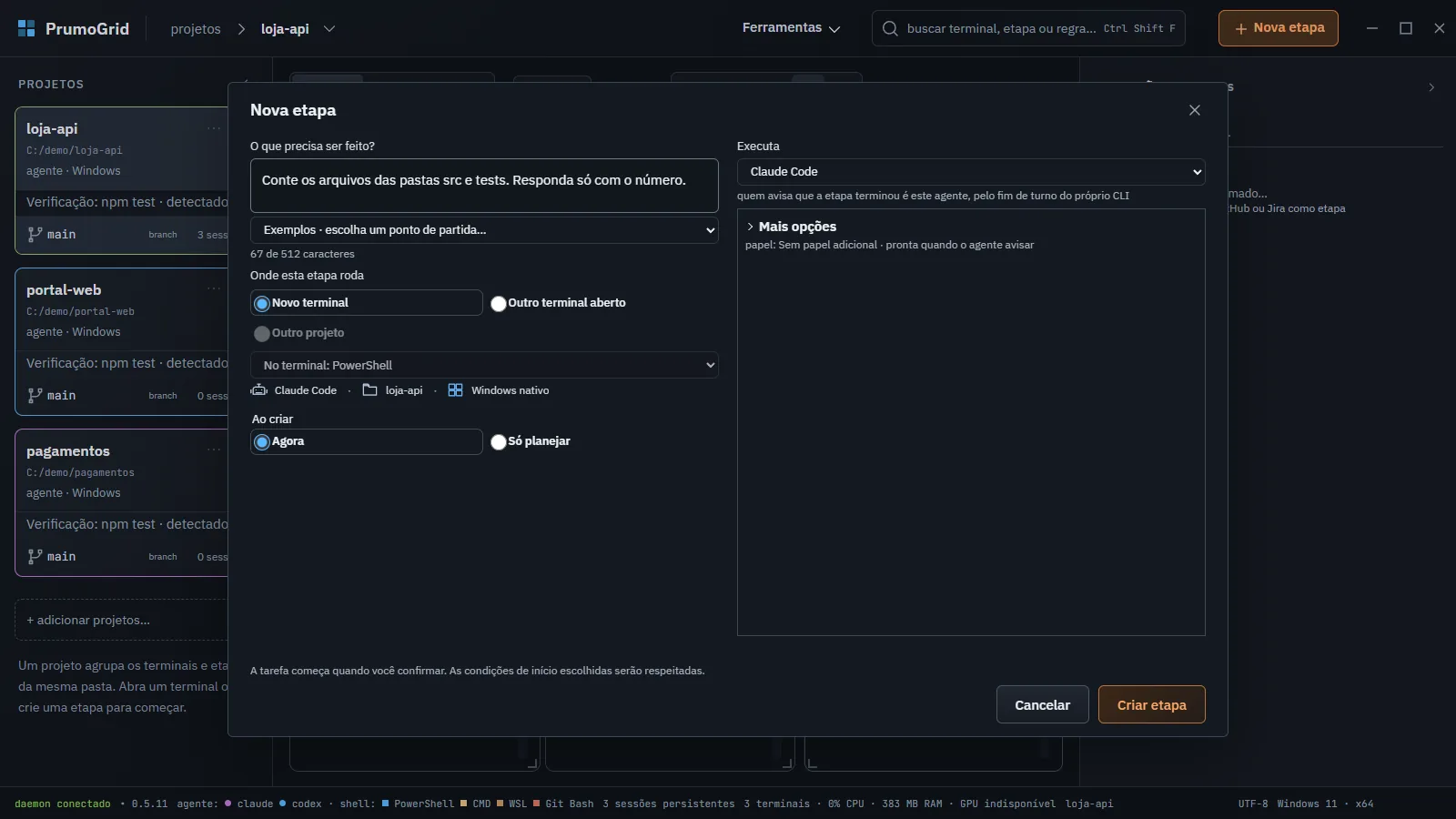1456x819 pixels.
Task: Click the Claude Code robot icon
Action: click(x=259, y=389)
